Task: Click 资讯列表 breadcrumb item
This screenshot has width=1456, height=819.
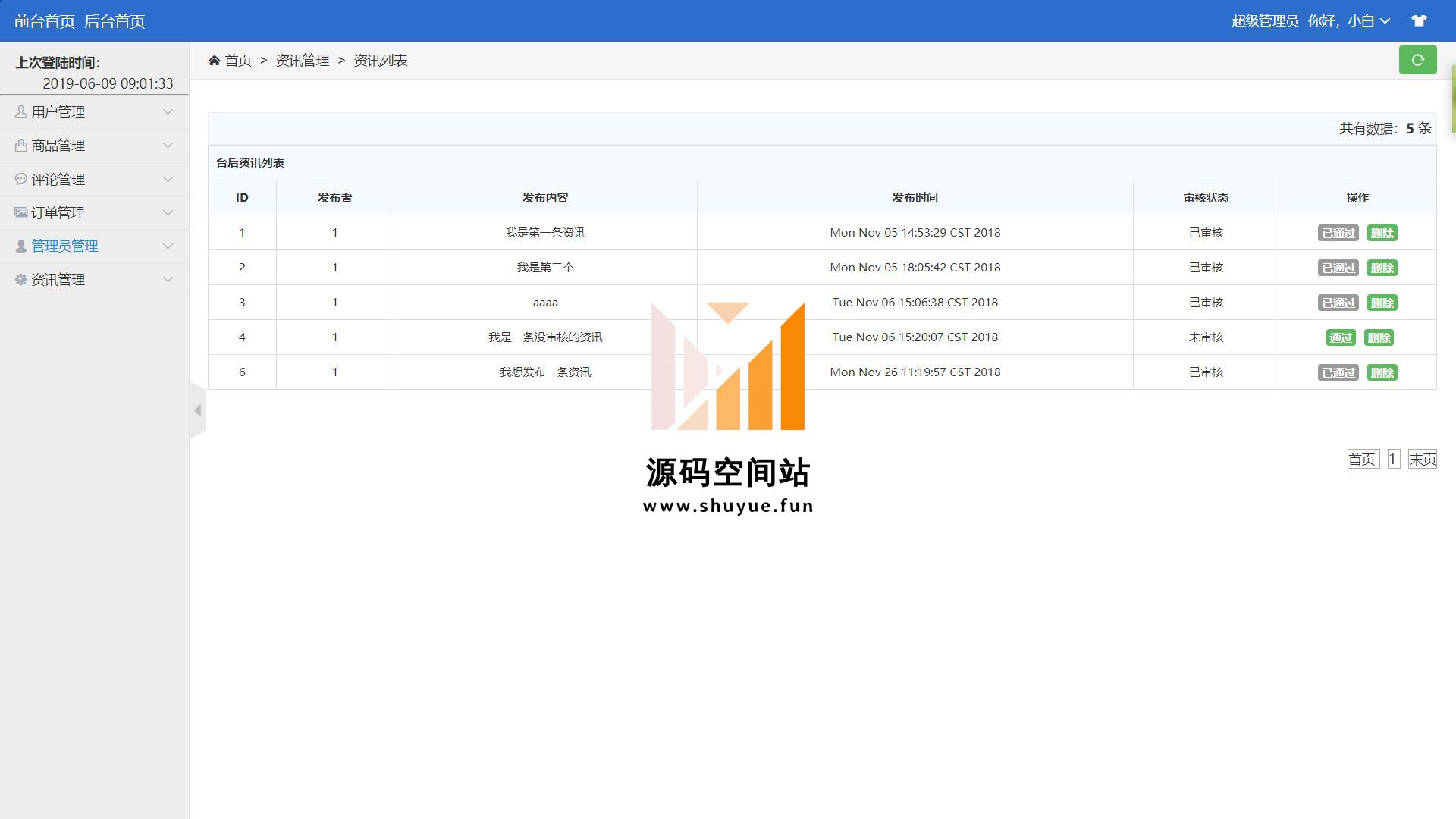Action: pos(381,61)
